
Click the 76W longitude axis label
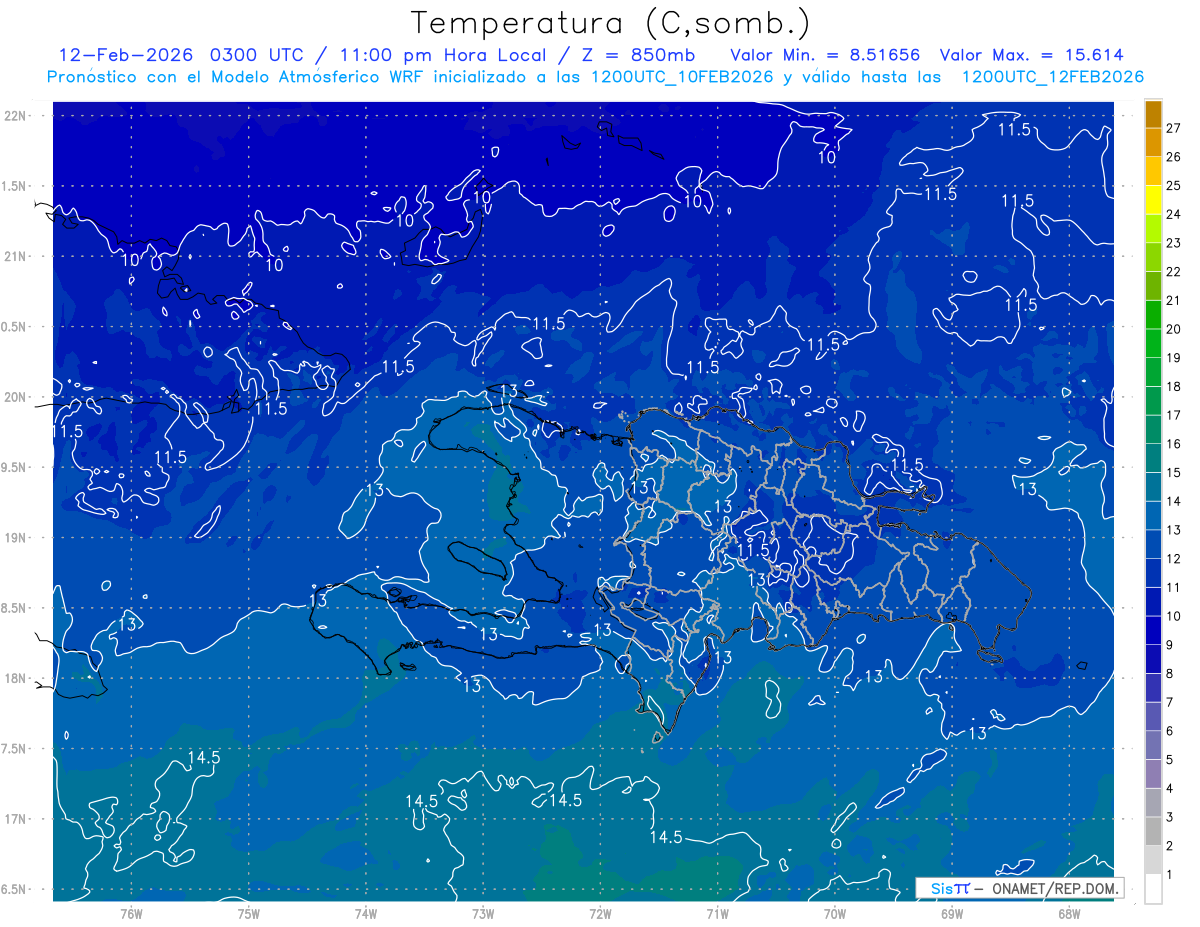point(131,914)
